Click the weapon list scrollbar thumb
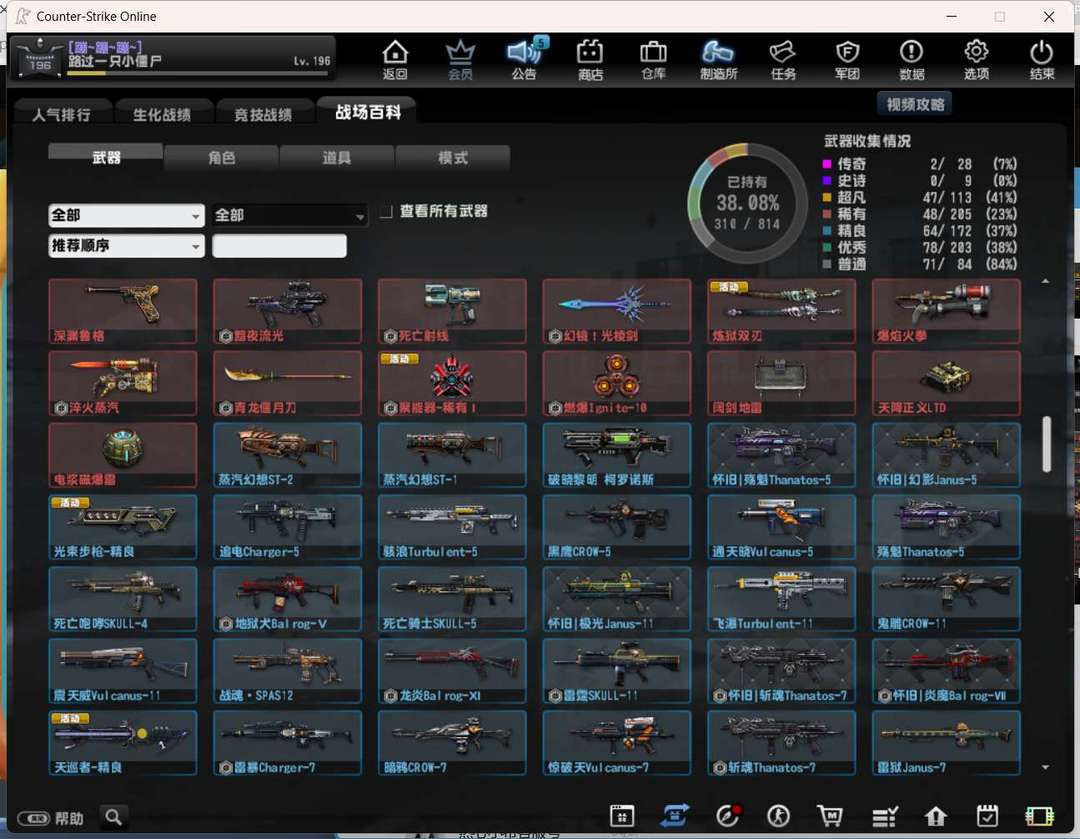The image size is (1080, 839). tap(1046, 444)
